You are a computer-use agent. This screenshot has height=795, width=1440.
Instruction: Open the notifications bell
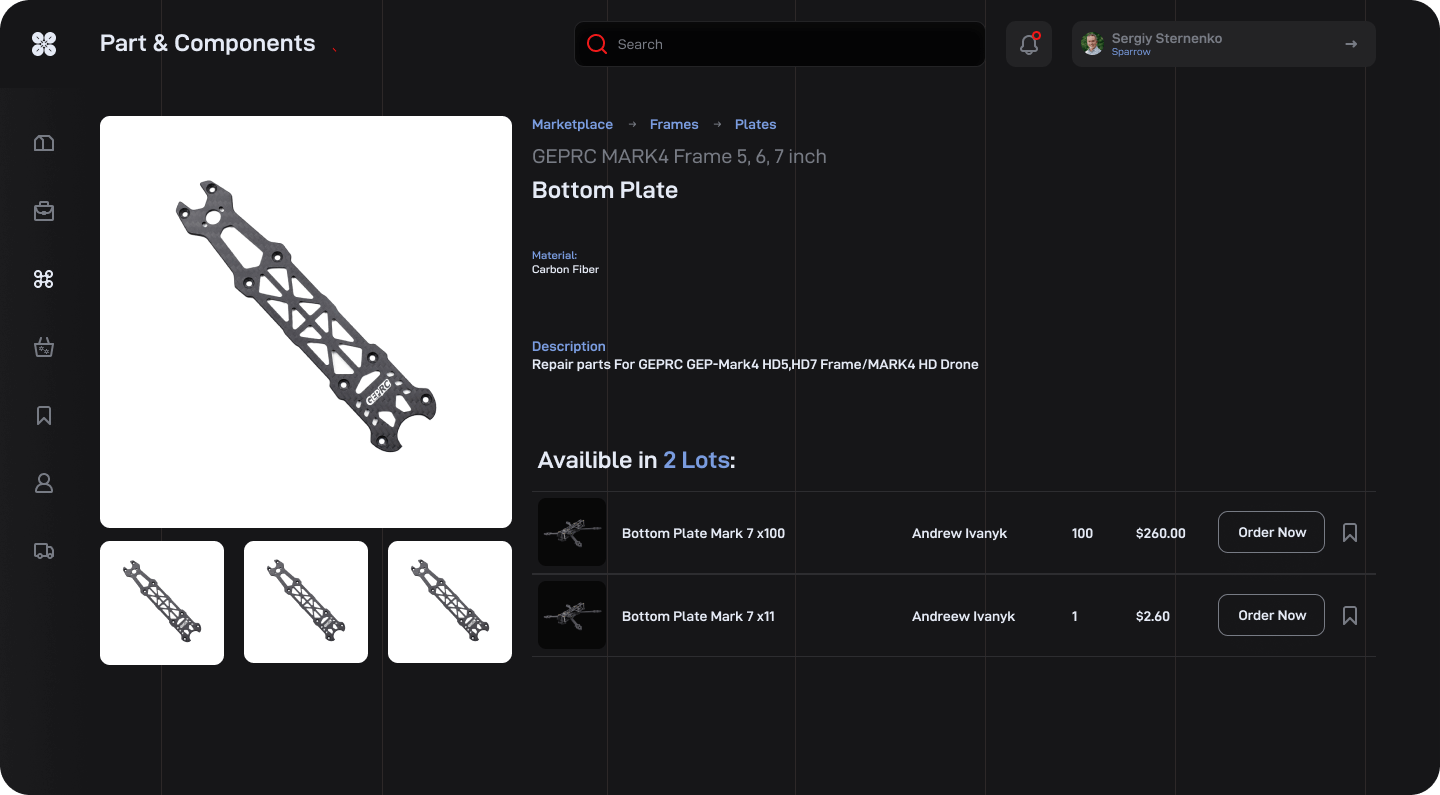pos(1028,44)
